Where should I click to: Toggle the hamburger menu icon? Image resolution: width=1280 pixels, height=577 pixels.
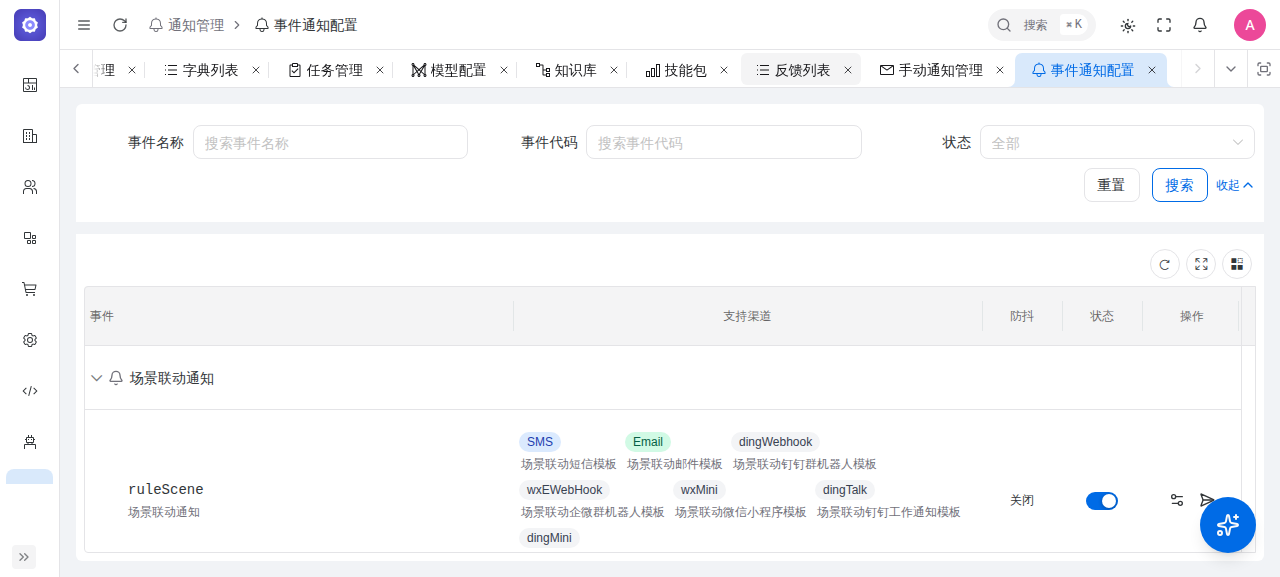[x=84, y=25]
